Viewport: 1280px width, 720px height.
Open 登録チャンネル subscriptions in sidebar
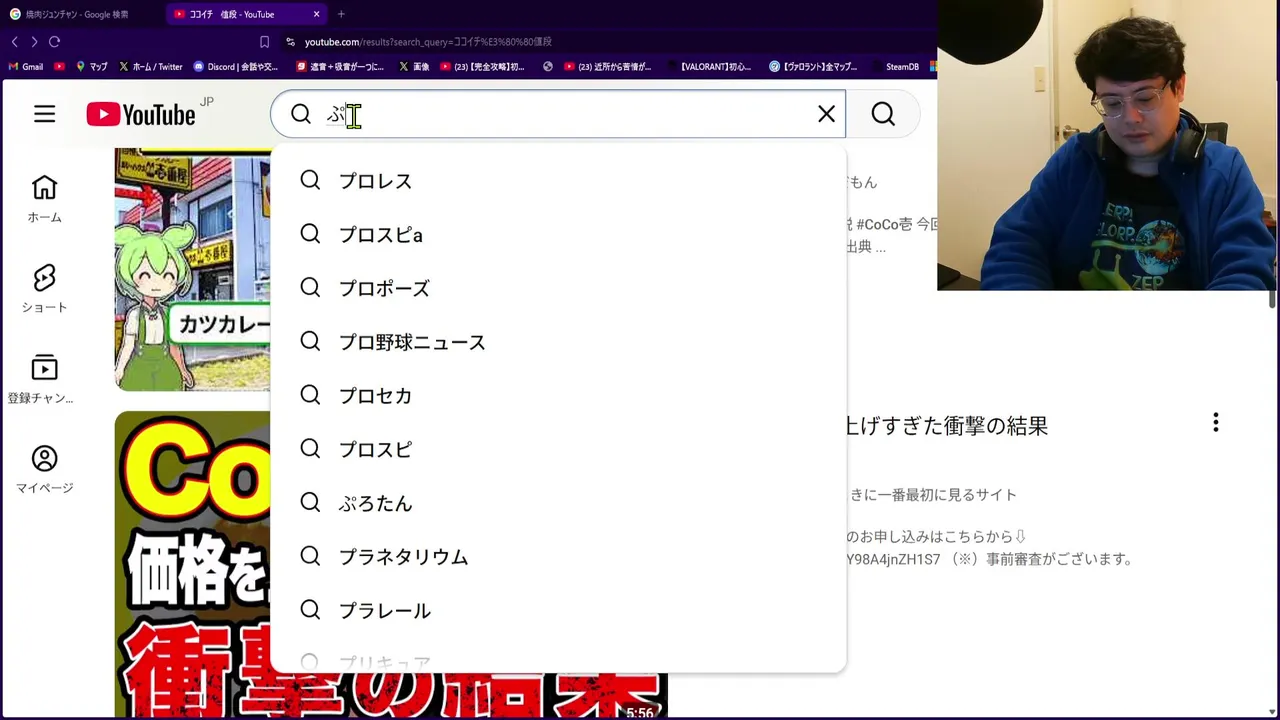41,379
